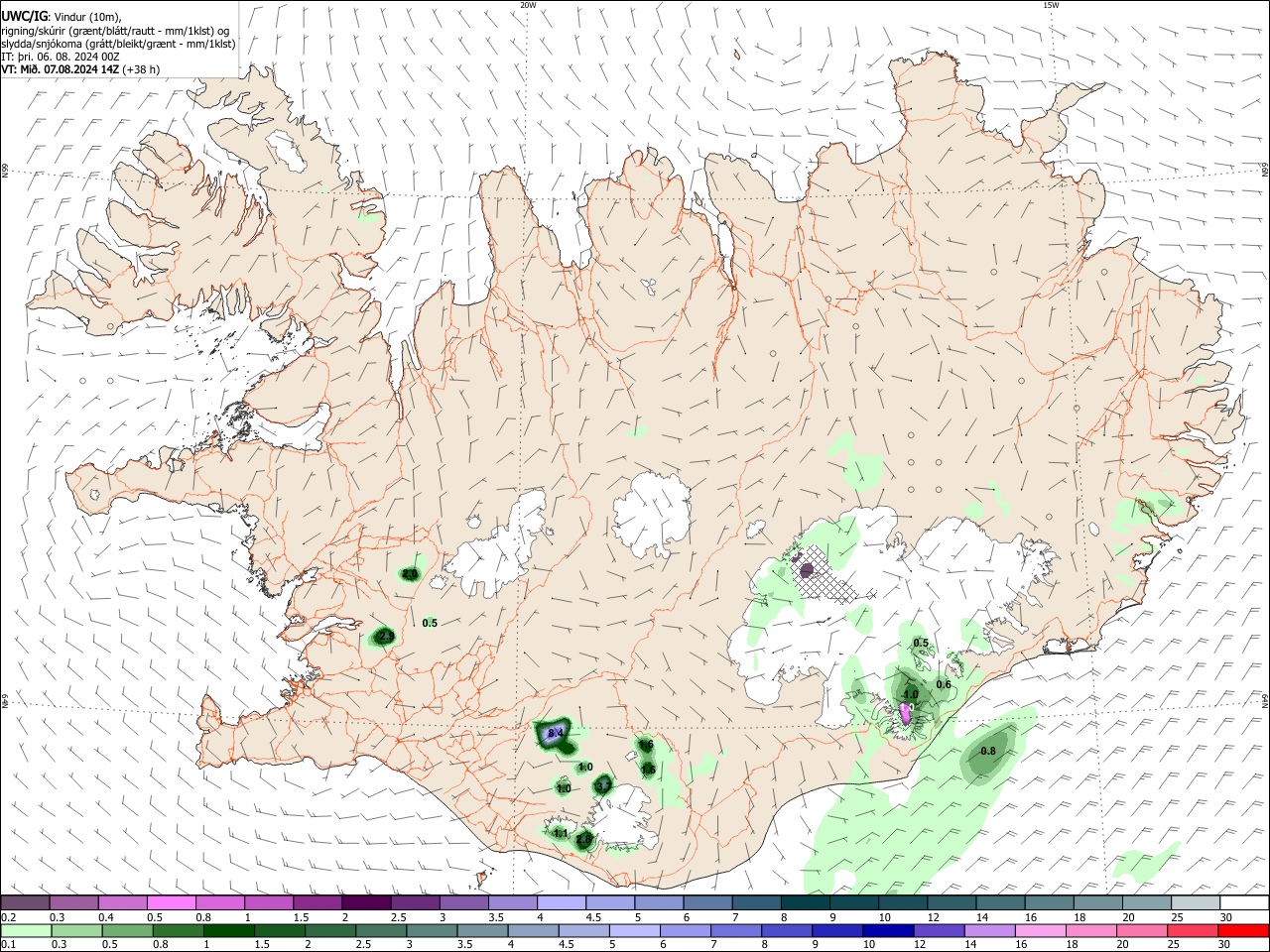Click the 'slydda/snjókoma (grátt/bleikt/grænt' description line
1270x952 pixels.
[x=118, y=43]
